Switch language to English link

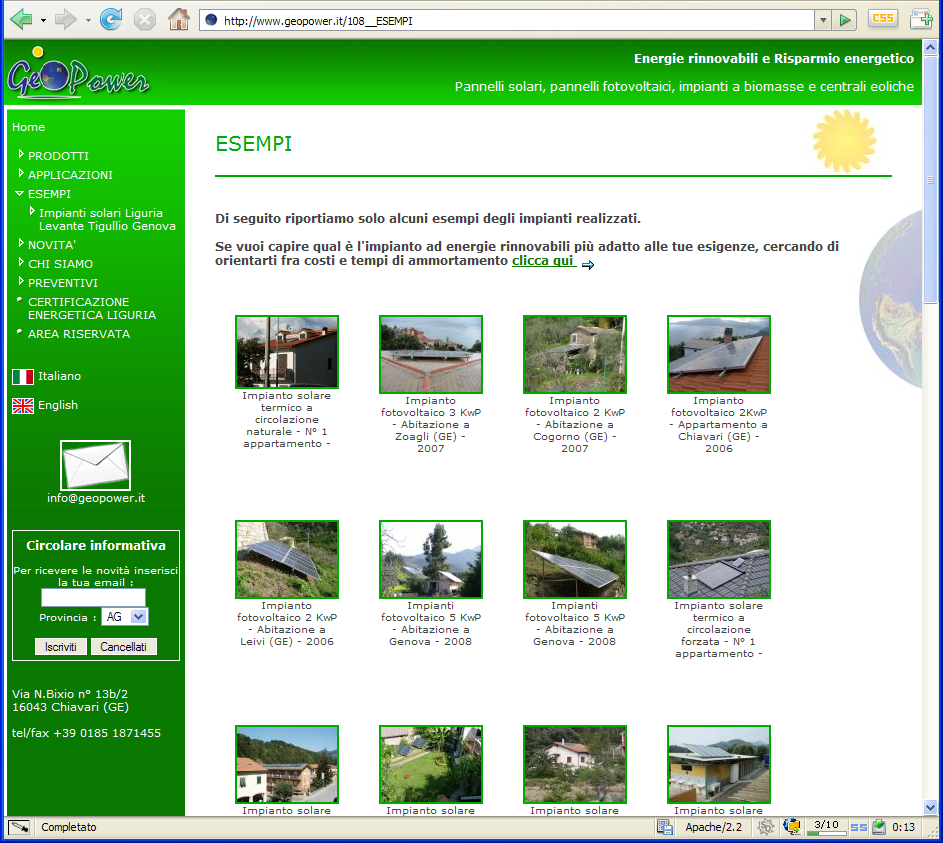pyautogui.click(x=58, y=405)
